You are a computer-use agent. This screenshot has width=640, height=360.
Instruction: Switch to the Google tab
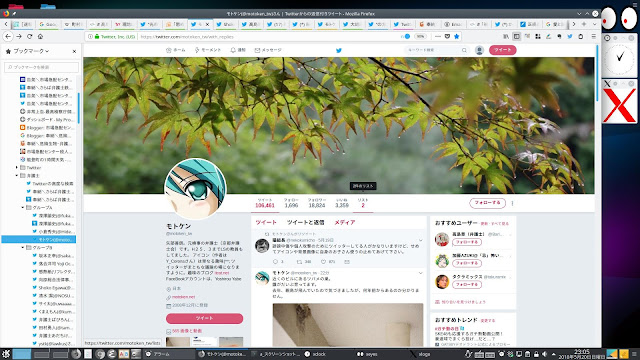pos(48,24)
